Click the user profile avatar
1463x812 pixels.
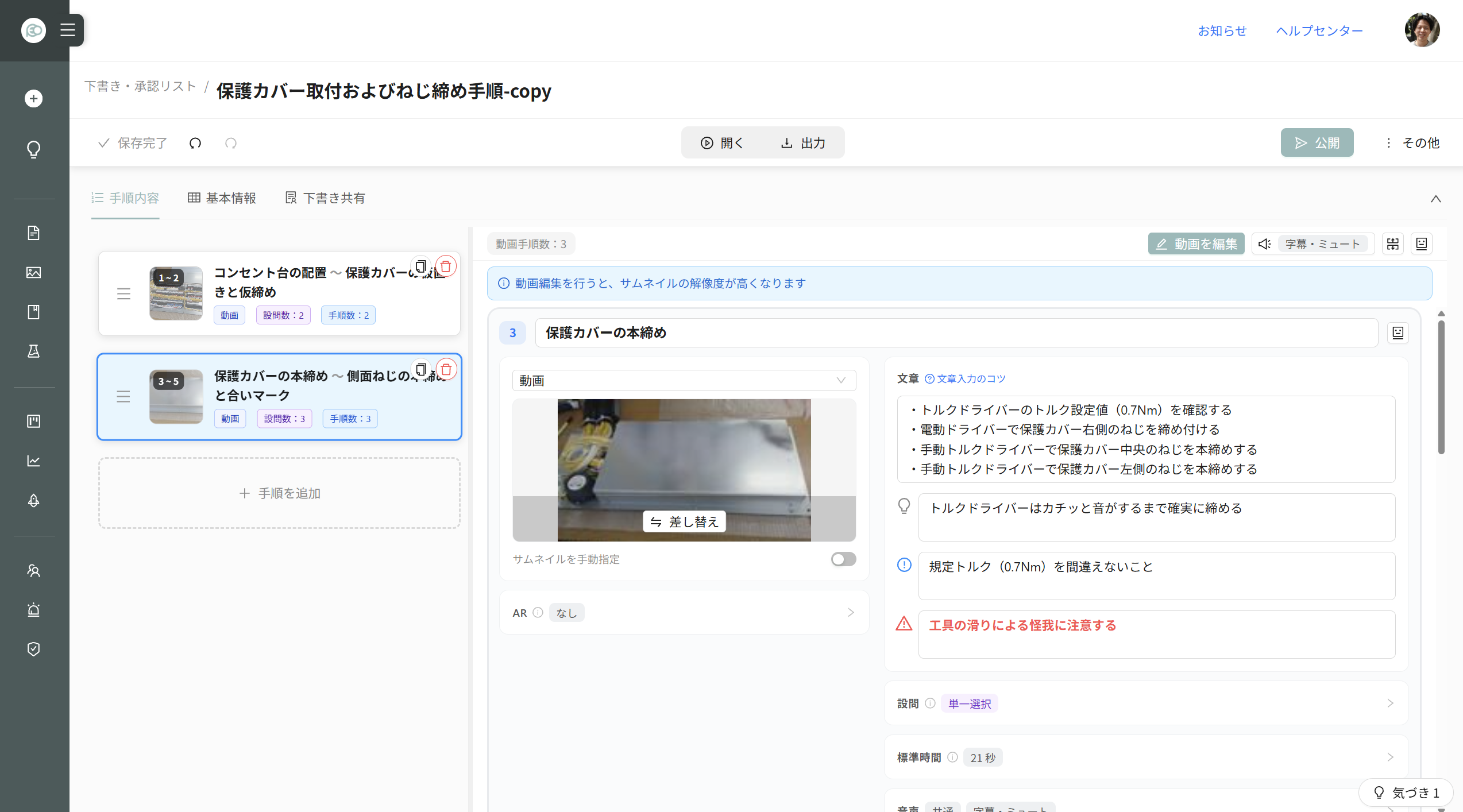tap(1422, 30)
